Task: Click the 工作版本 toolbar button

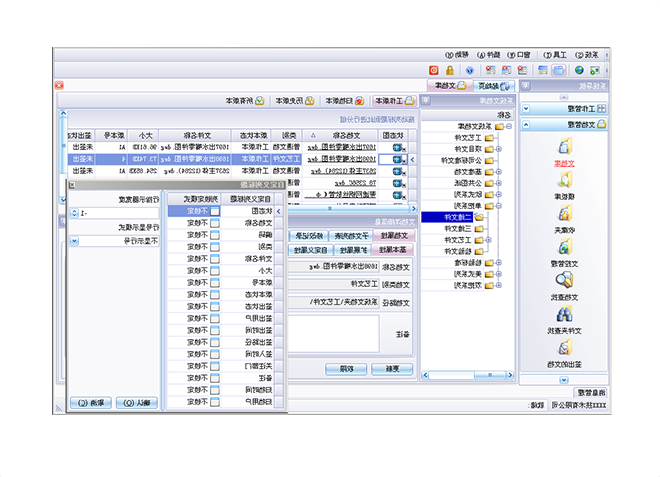Action: 395,101
